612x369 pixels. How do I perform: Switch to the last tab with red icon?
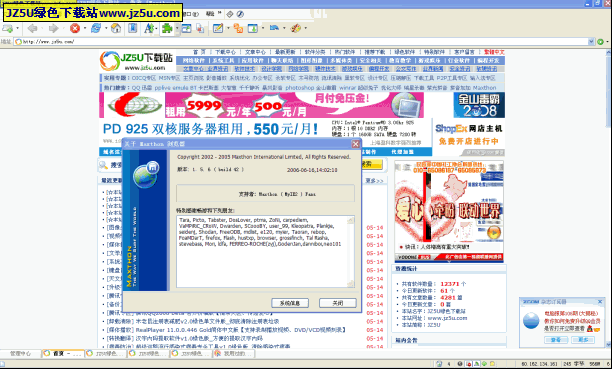pyautogui.click(x=234, y=353)
